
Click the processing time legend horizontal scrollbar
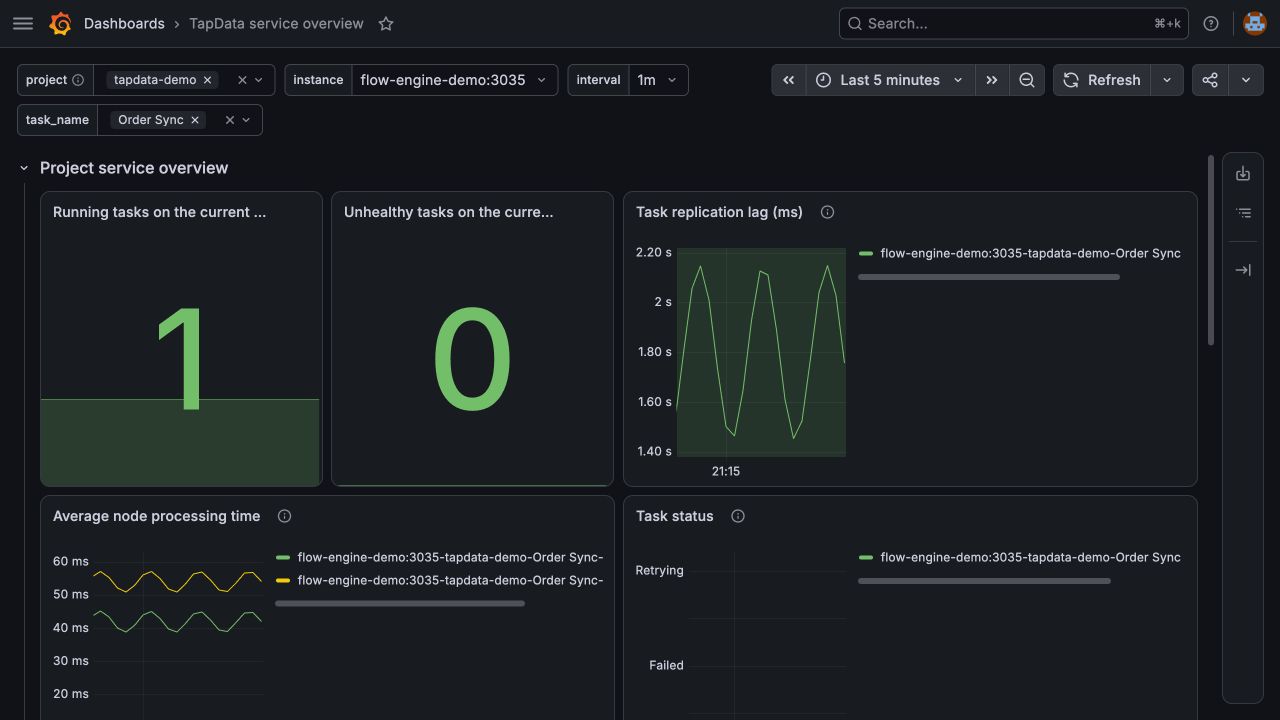[400, 603]
